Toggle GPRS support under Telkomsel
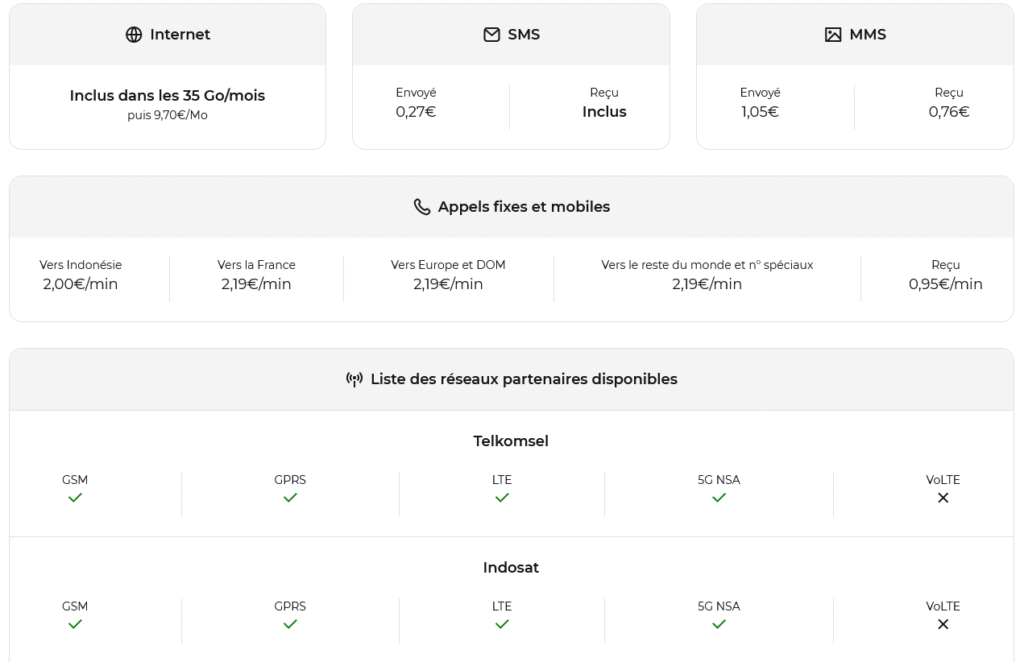The height and width of the screenshot is (662, 1024). 290,497
